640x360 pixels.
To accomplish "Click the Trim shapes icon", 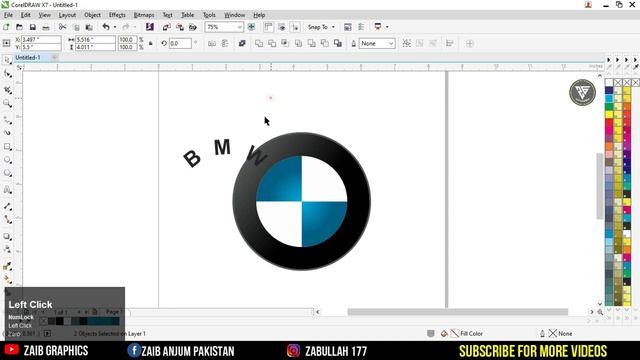I will pos(272,43).
